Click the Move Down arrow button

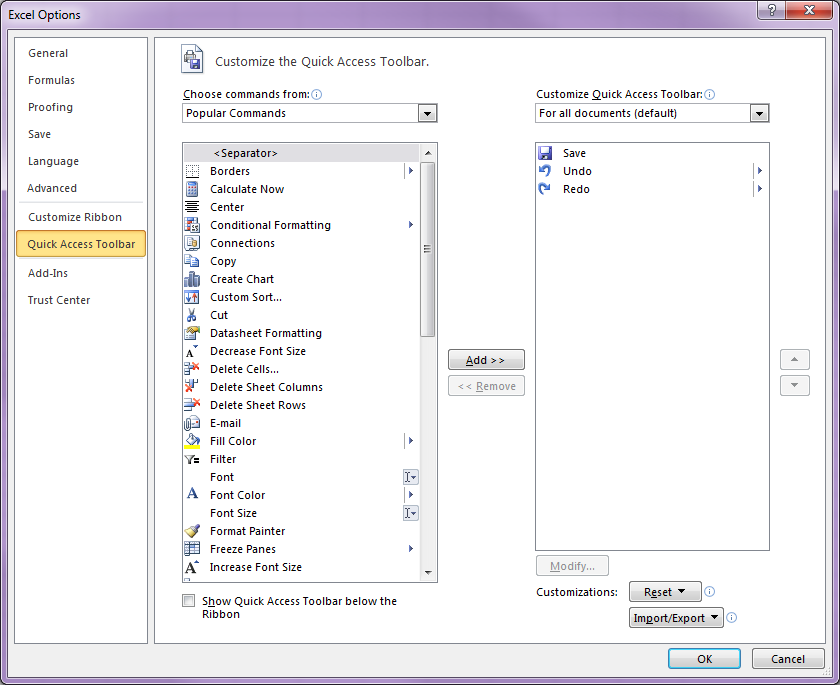(794, 385)
